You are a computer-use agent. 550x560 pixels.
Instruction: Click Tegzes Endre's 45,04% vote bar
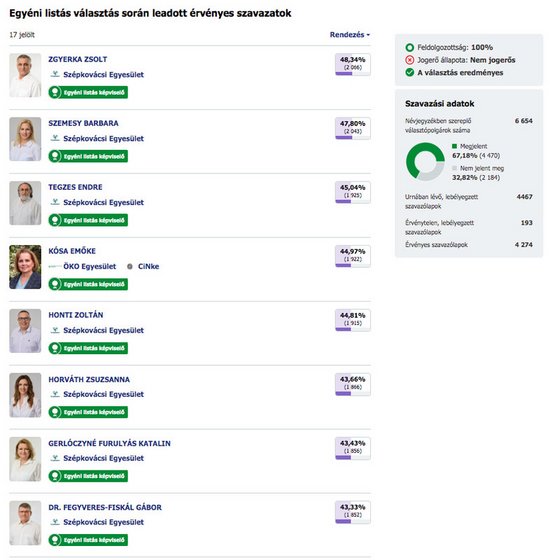tap(352, 201)
